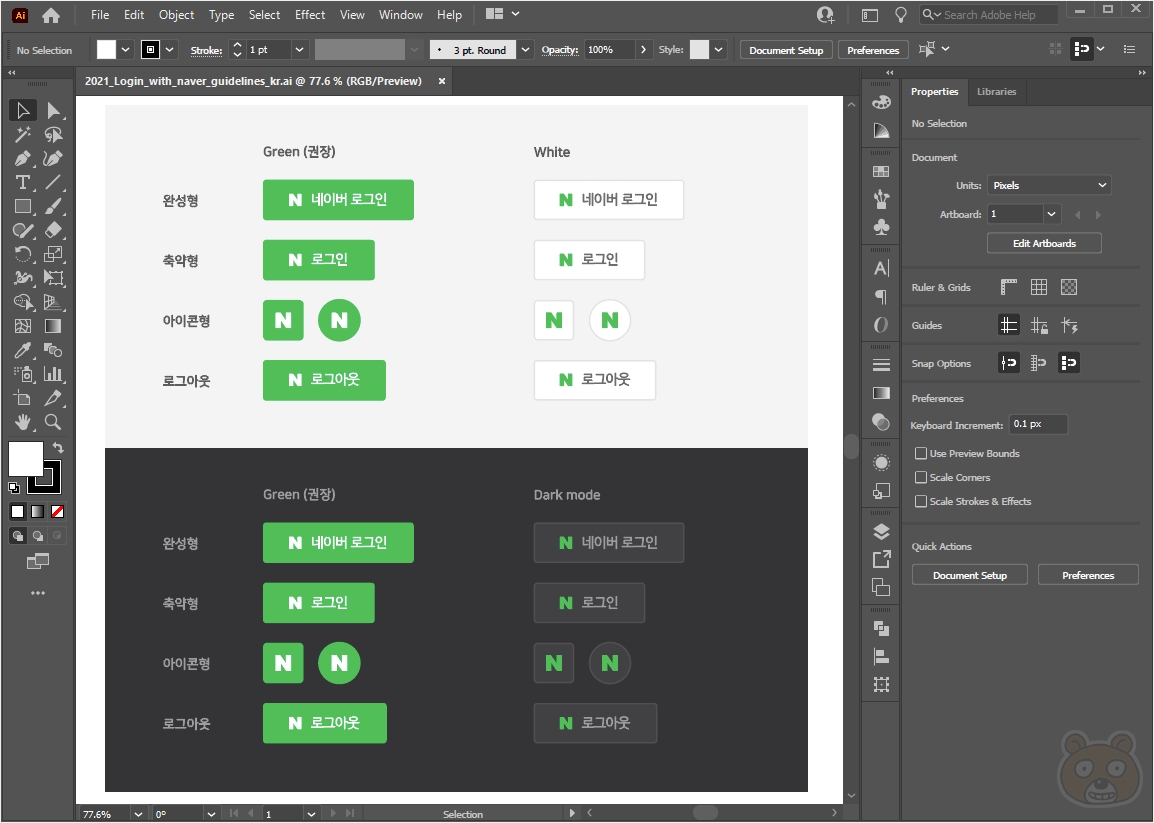The image size is (1154, 823).
Task: Click the Keyboard Increment field
Action: pyautogui.click(x=1038, y=424)
